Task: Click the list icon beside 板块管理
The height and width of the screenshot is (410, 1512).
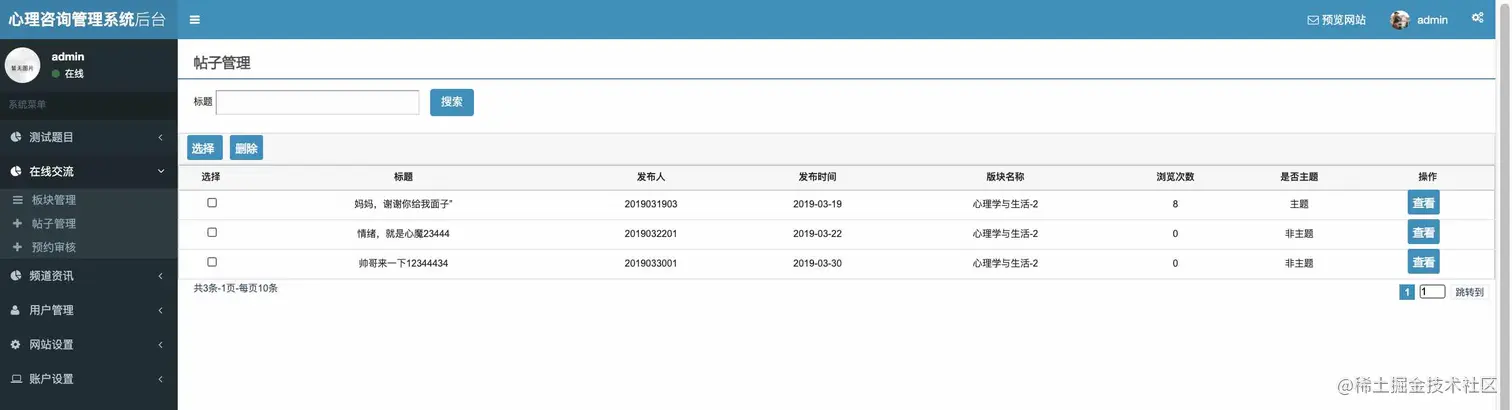Action: 17,200
